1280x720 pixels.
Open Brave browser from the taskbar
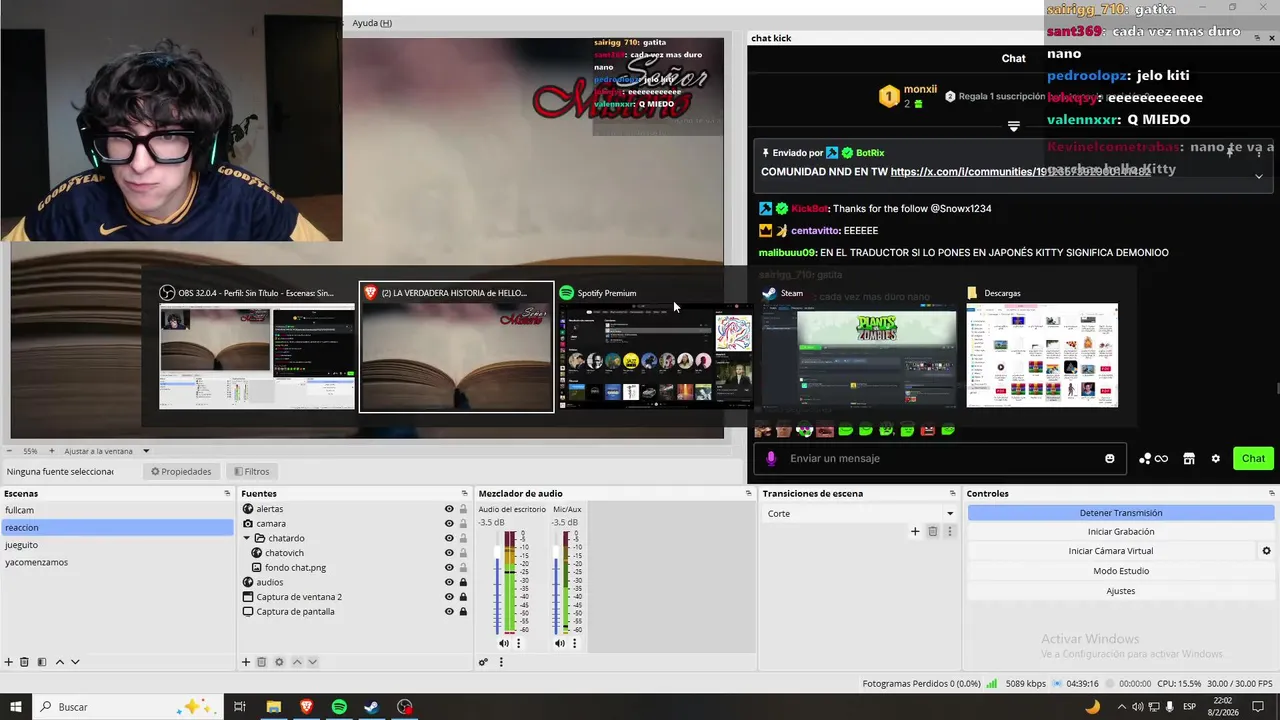coord(306,707)
